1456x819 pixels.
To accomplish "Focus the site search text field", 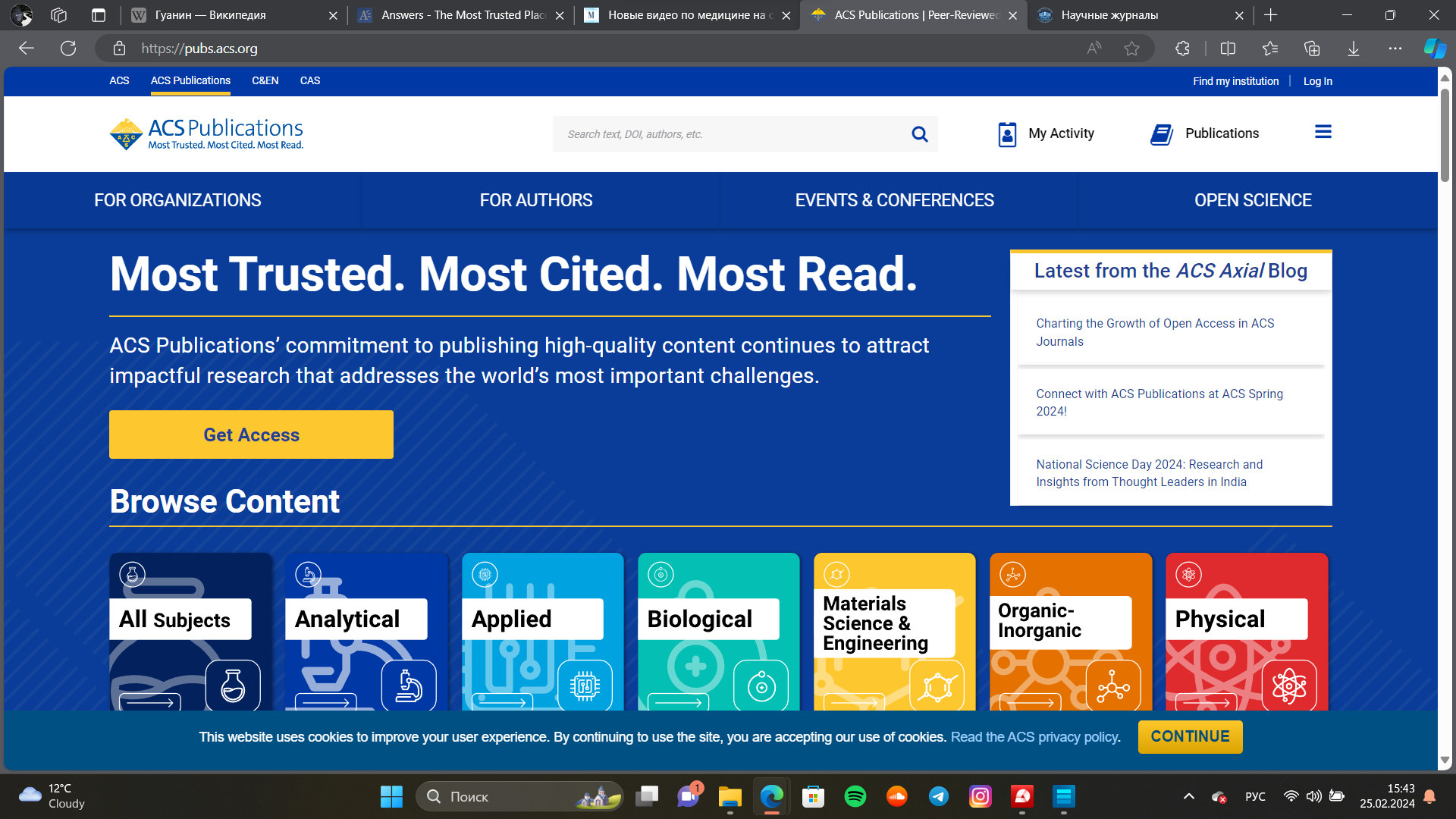I will [x=728, y=134].
